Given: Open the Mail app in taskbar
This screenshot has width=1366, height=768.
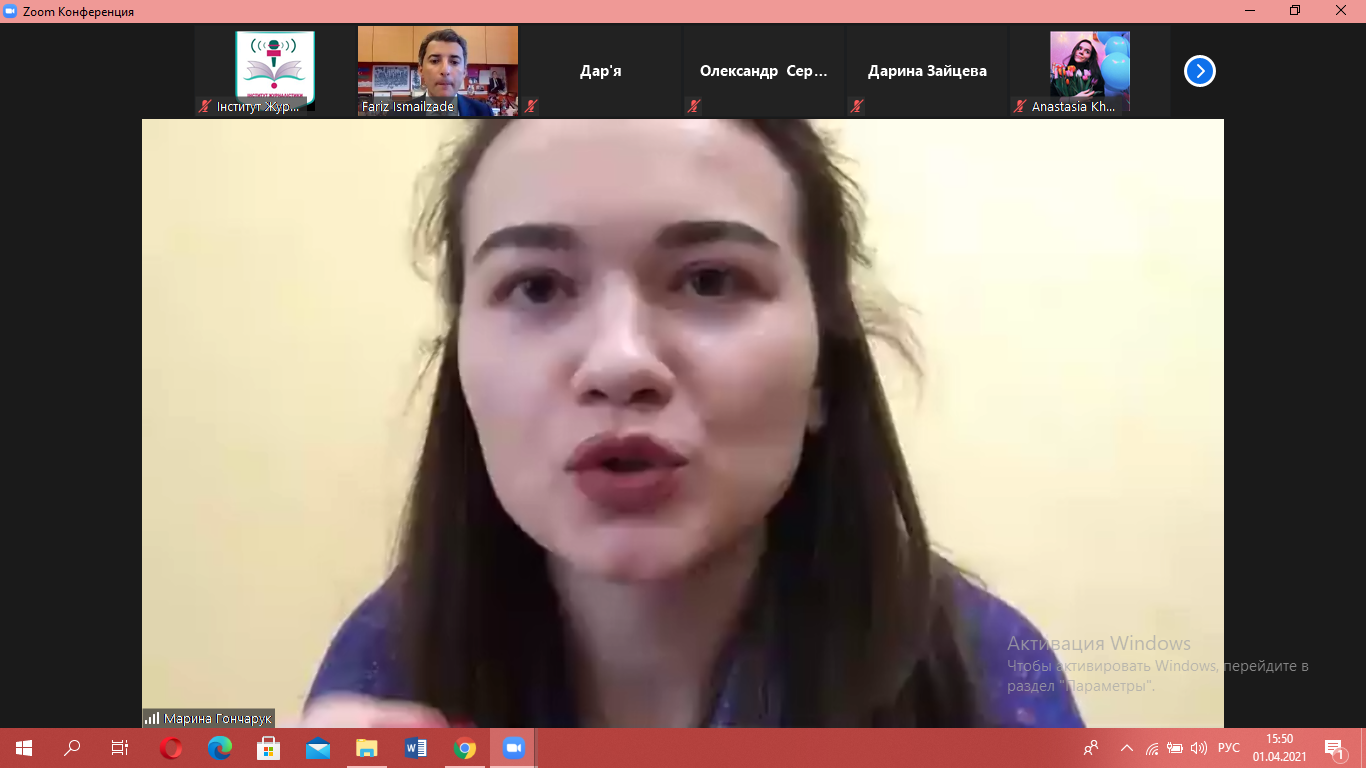Looking at the screenshot, I should coord(318,748).
